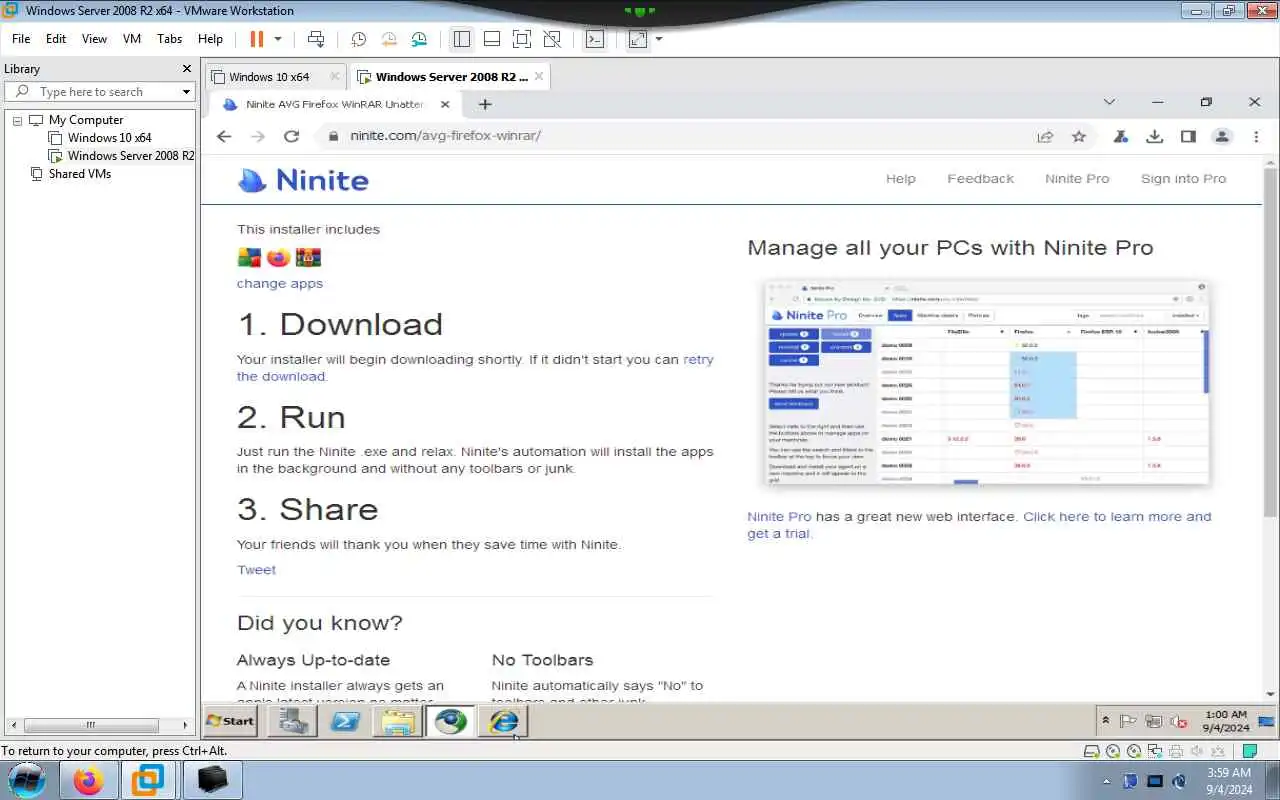Select Windows Server 2008 R2 in library tree

tap(130, 156)
